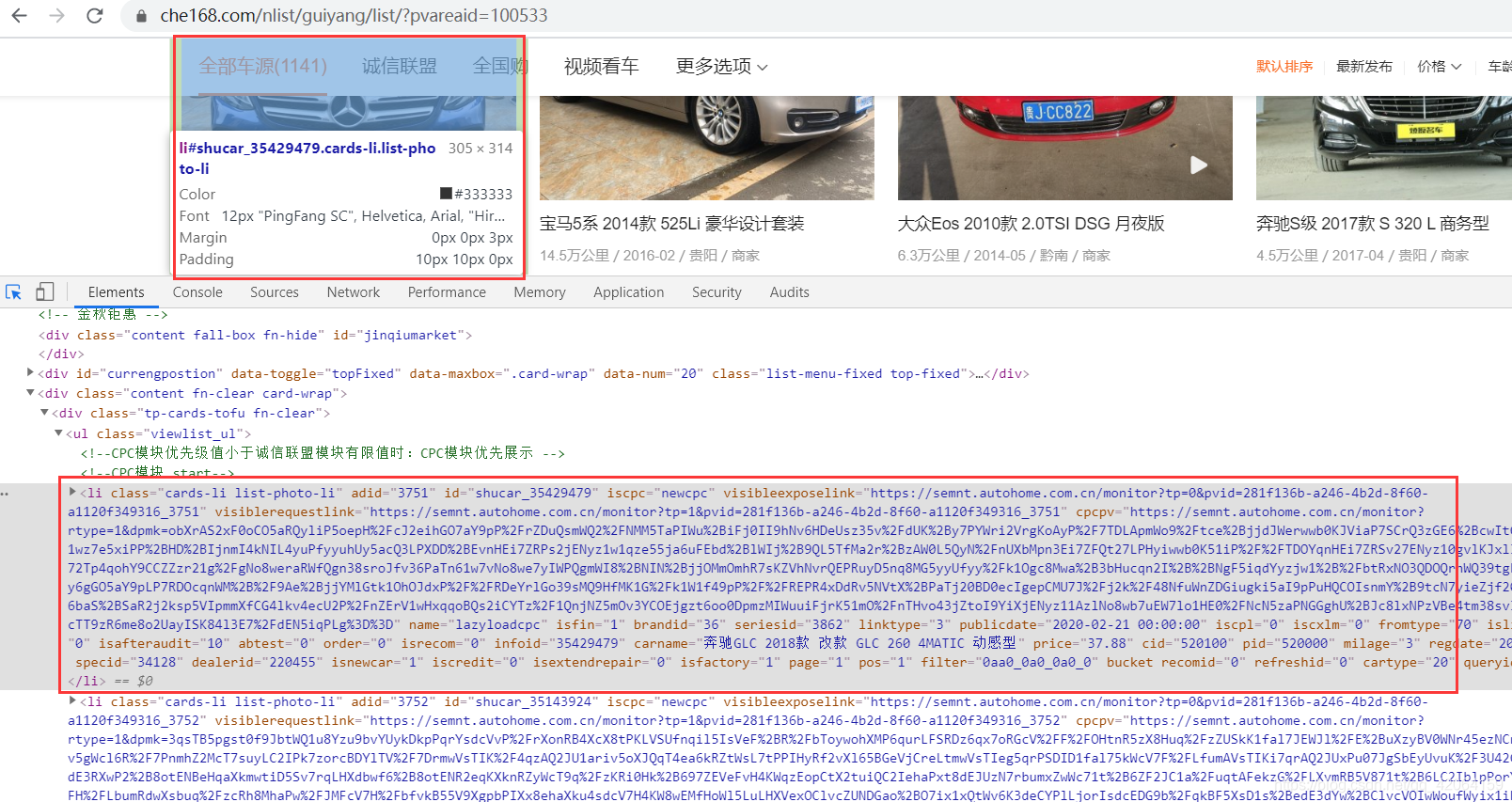Select the 视频看车 filter tab
Viewport: 1512px width, 802px height.
coord(601,67)
